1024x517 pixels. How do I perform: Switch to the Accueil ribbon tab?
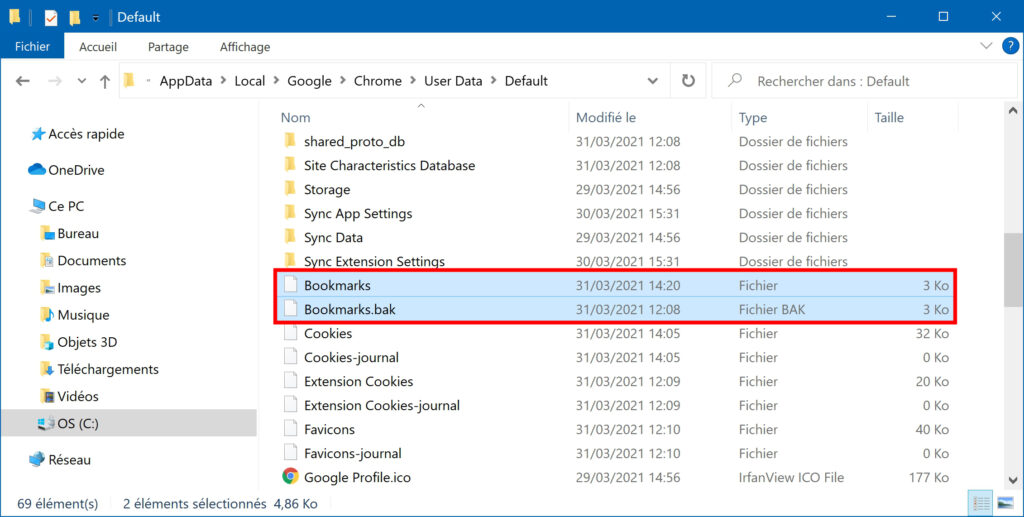pos(98,46)
